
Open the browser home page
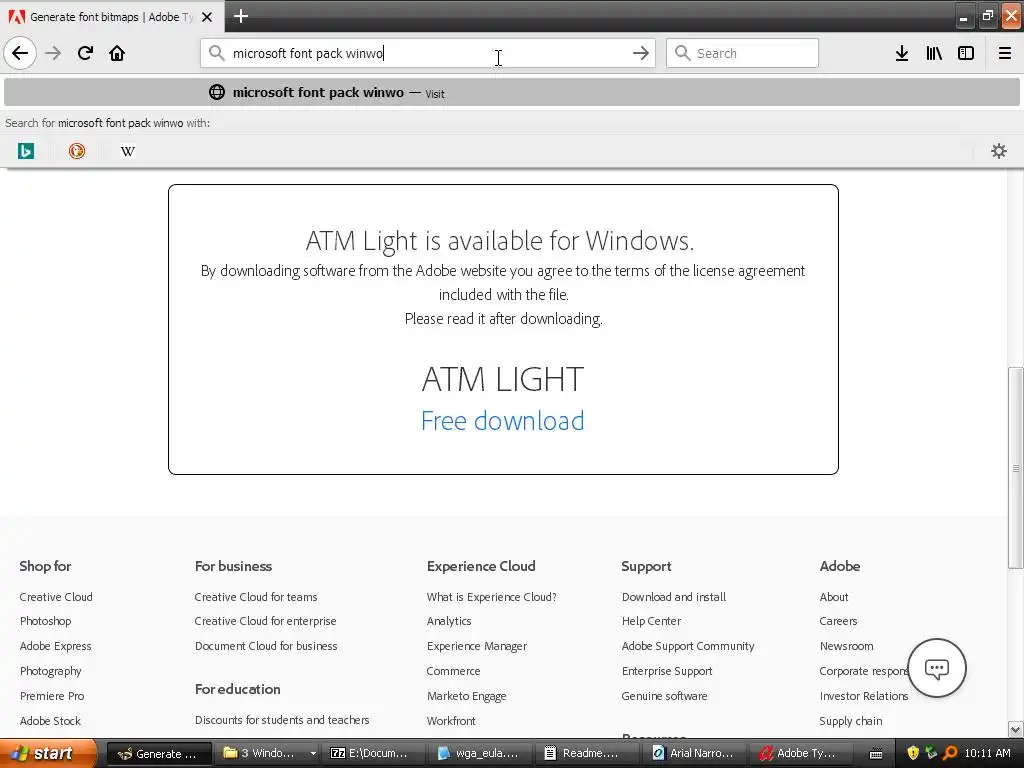(x=117, y=53)
